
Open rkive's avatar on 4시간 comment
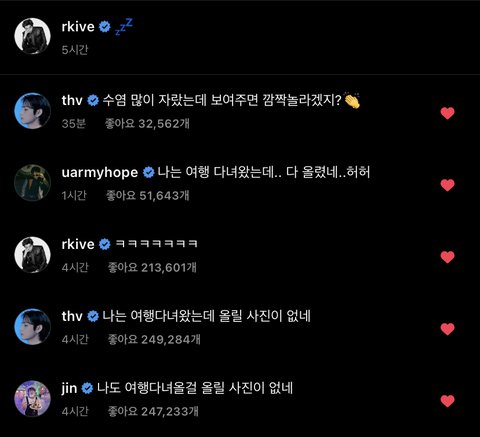(x=32, y=255)
